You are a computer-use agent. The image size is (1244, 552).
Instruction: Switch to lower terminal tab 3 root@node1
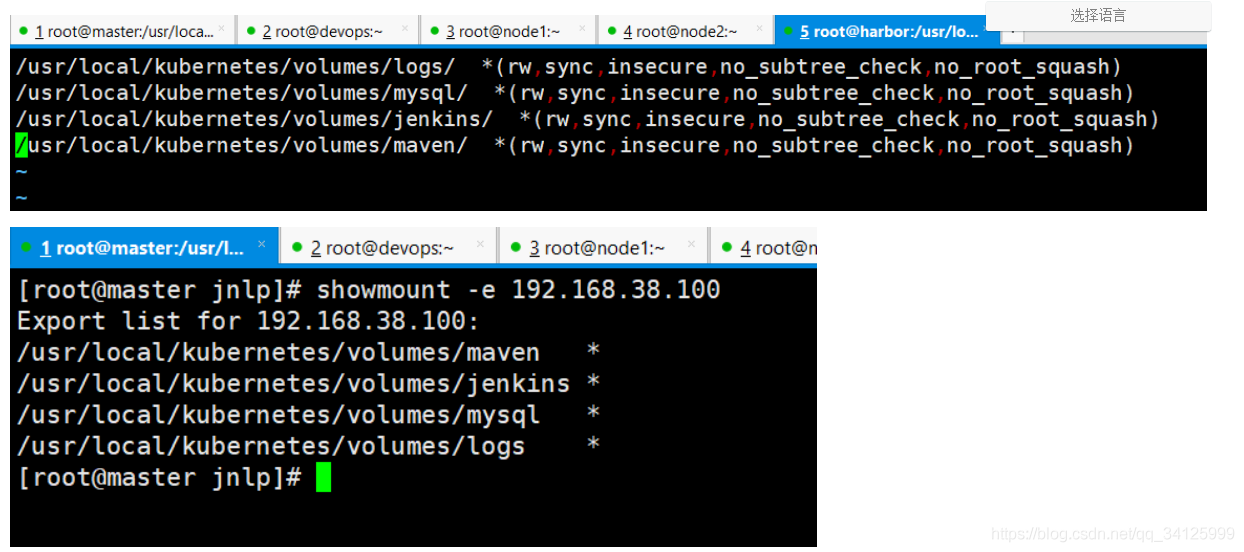tap(603, 247)
